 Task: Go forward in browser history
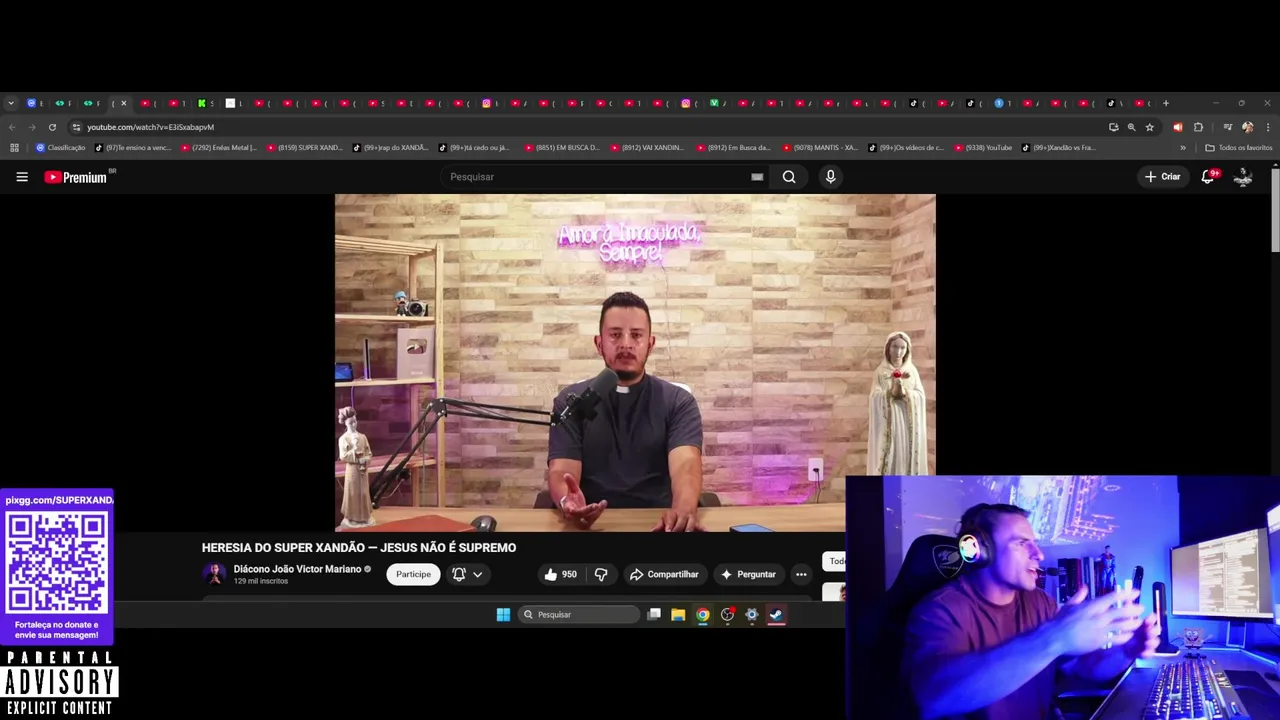32,127
